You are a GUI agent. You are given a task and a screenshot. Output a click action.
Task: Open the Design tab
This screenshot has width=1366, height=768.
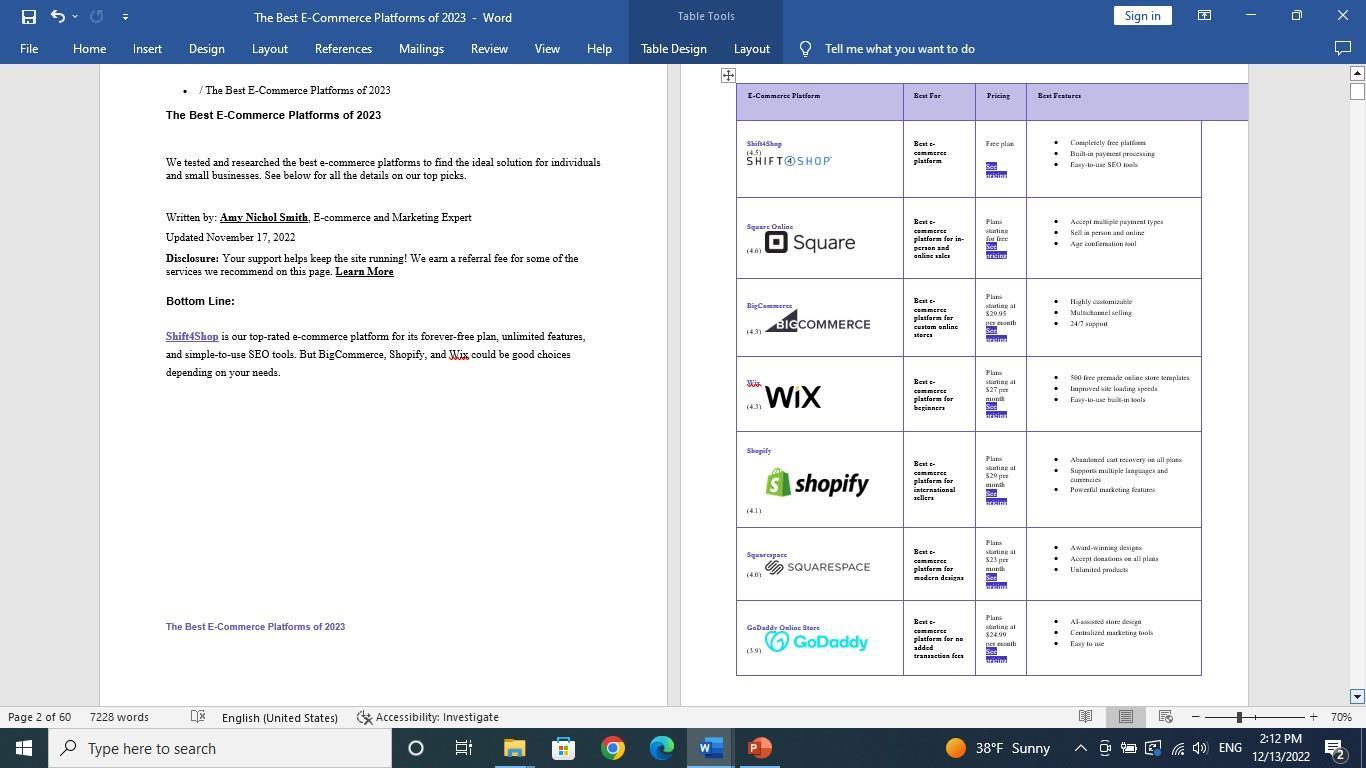(206, 49)
